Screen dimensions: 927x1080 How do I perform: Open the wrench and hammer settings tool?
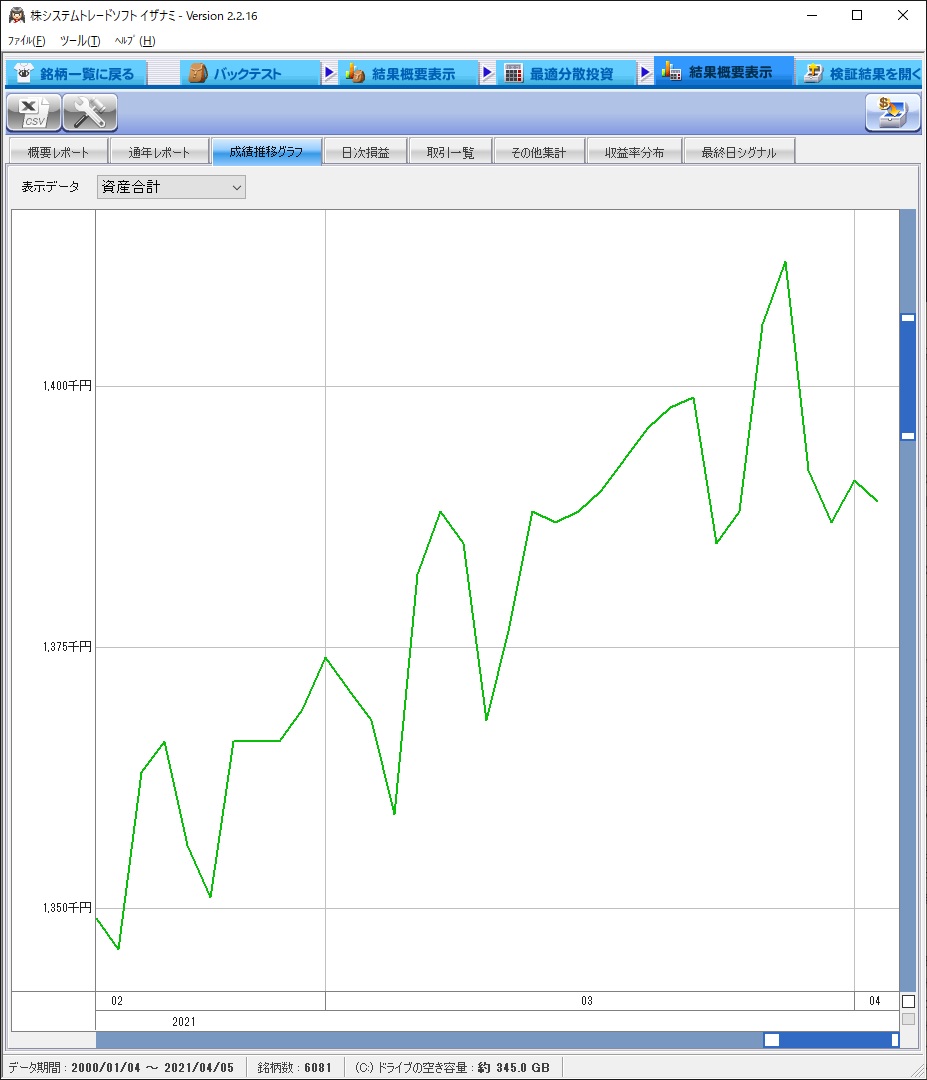(x=90, y=113)
